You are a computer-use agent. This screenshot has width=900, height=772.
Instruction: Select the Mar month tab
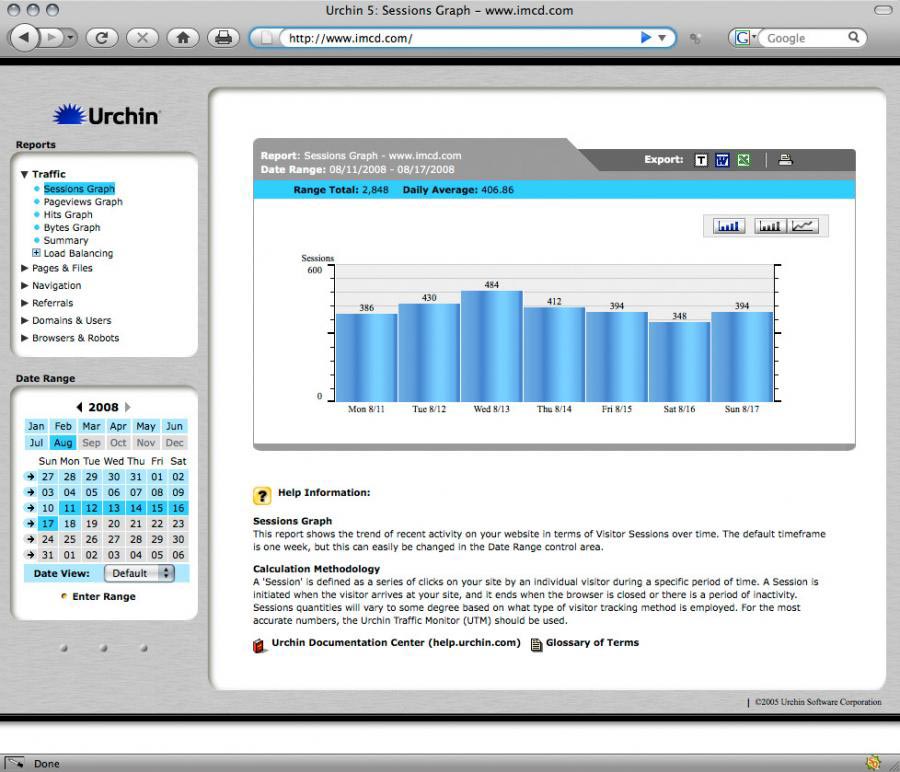coord(91,426)
